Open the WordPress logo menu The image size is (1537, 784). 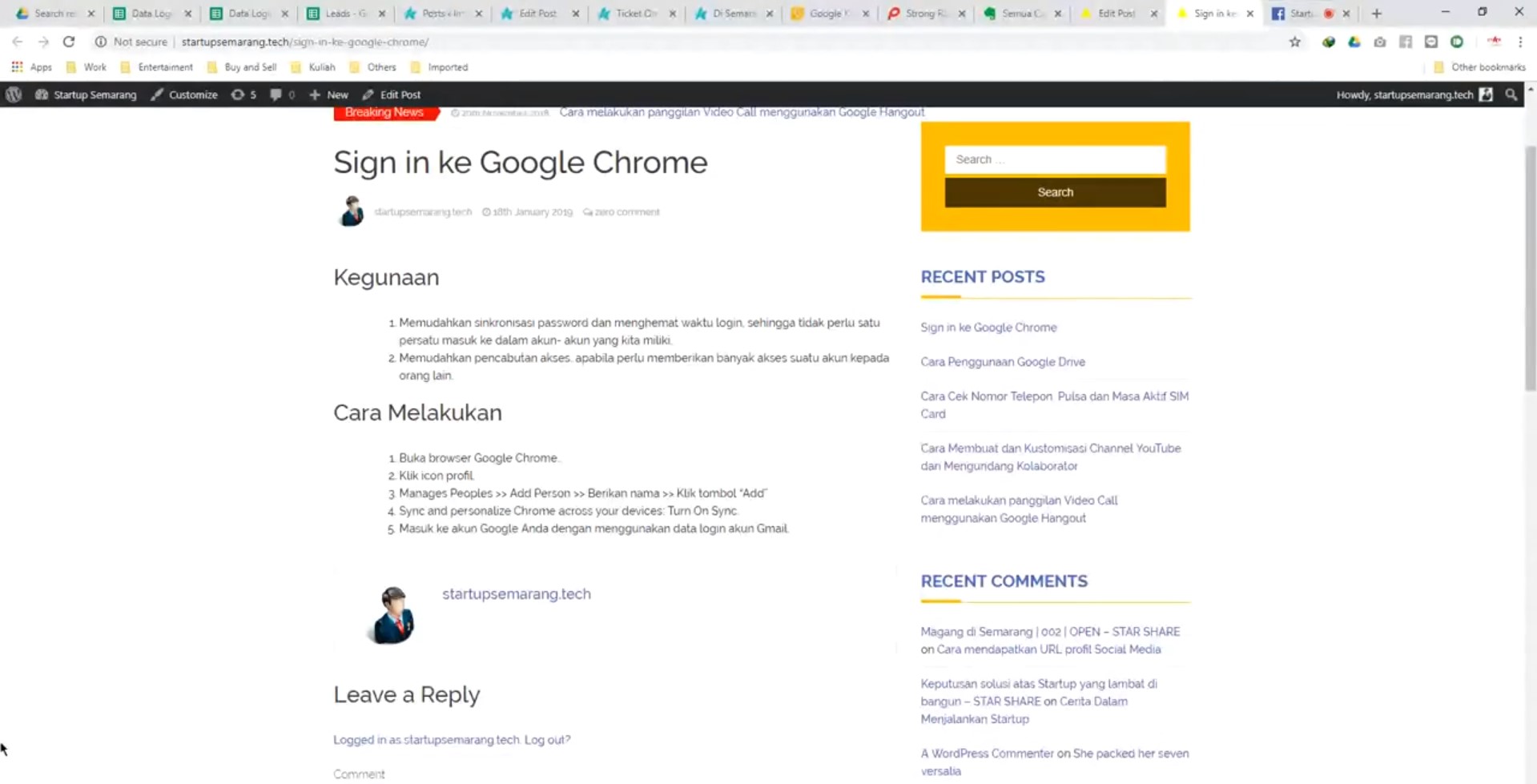14,94
